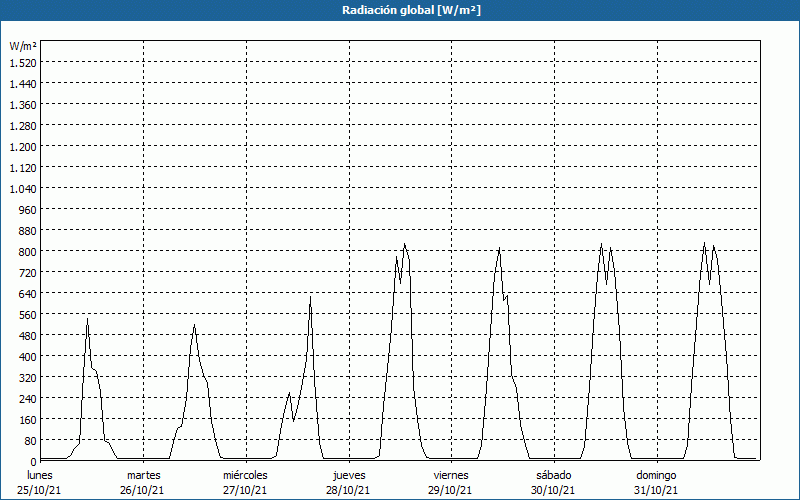Click the 'jueves' day label
Screen dimensions: 800x500
point(349,475)
